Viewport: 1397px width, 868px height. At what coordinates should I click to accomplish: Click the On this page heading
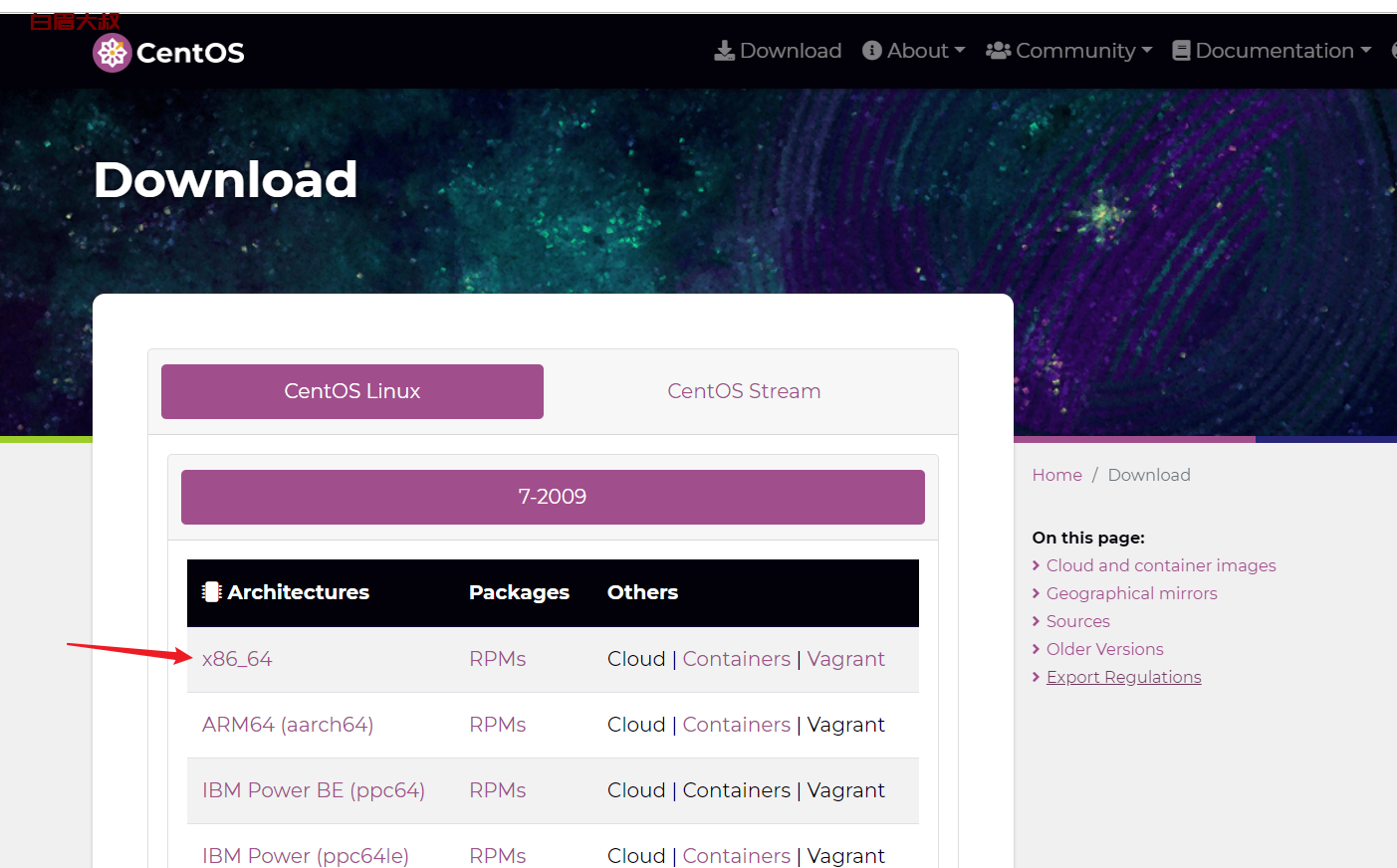(1088, 538)
